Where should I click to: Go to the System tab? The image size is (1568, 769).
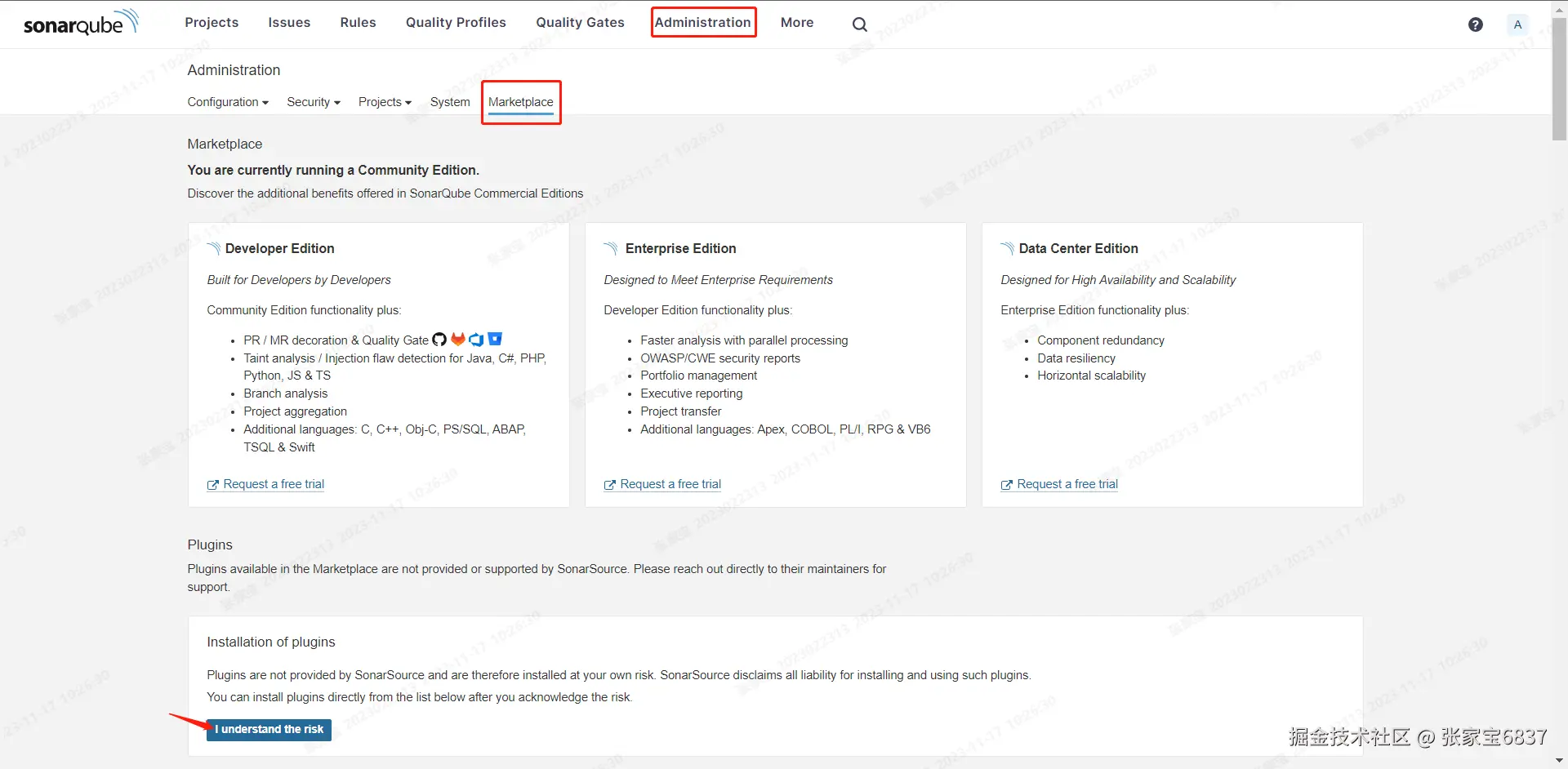(x=450, y=102)
